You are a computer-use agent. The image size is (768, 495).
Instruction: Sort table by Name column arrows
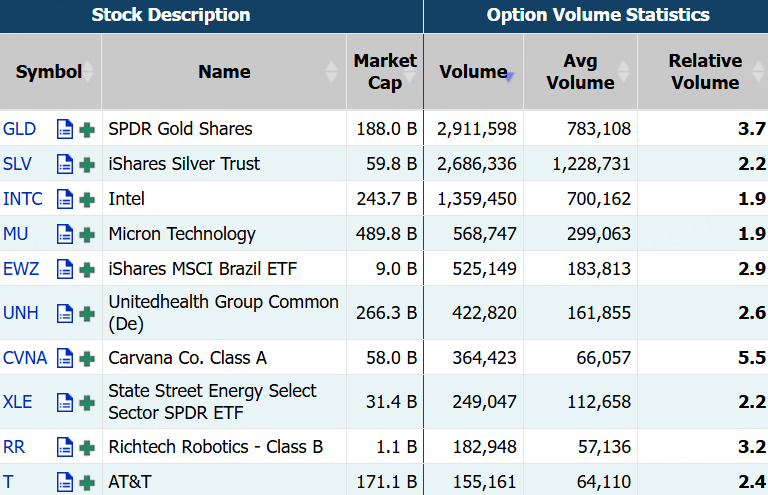point(333,72)
